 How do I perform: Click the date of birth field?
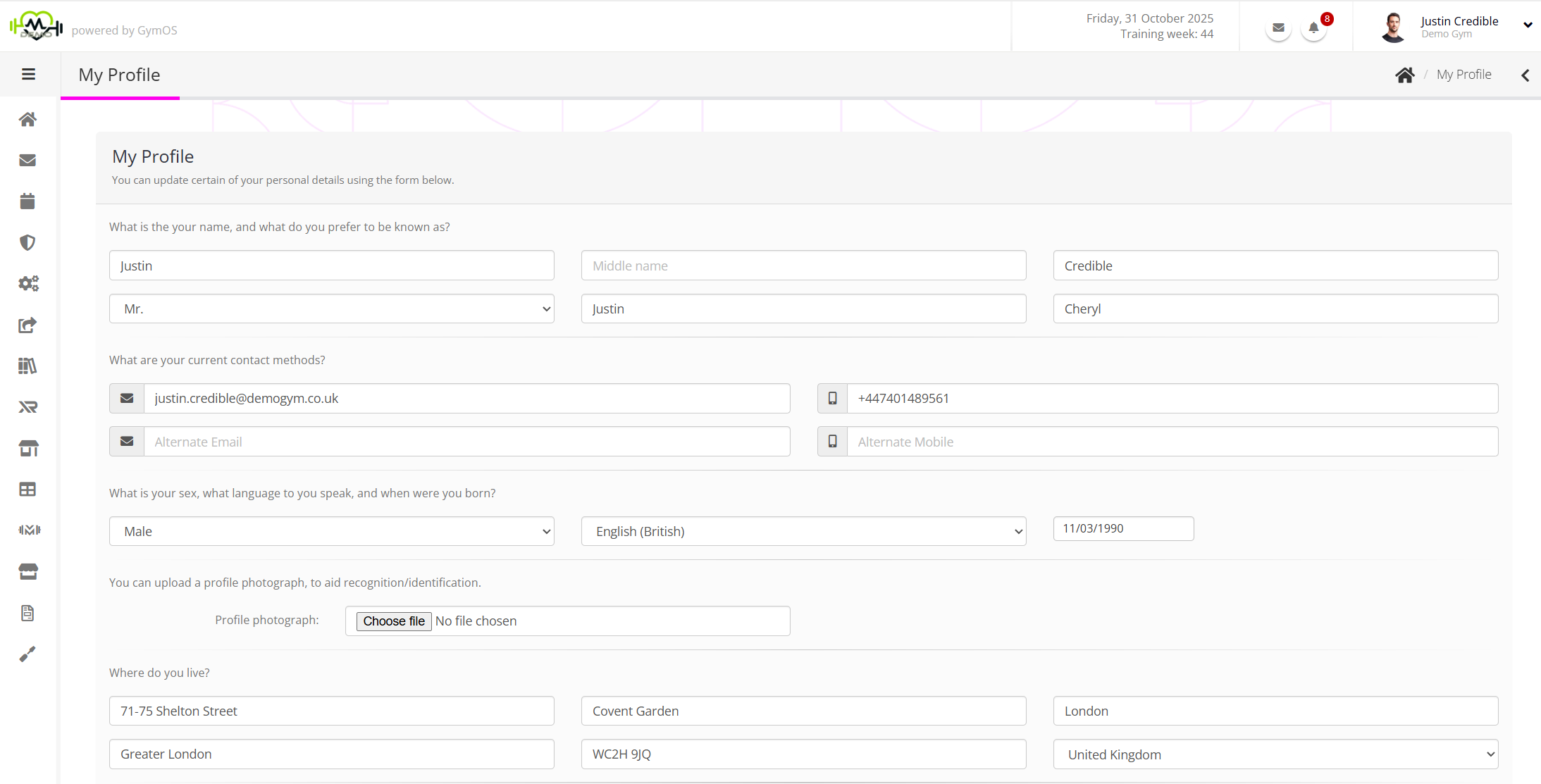click(x=1123, y=529)
